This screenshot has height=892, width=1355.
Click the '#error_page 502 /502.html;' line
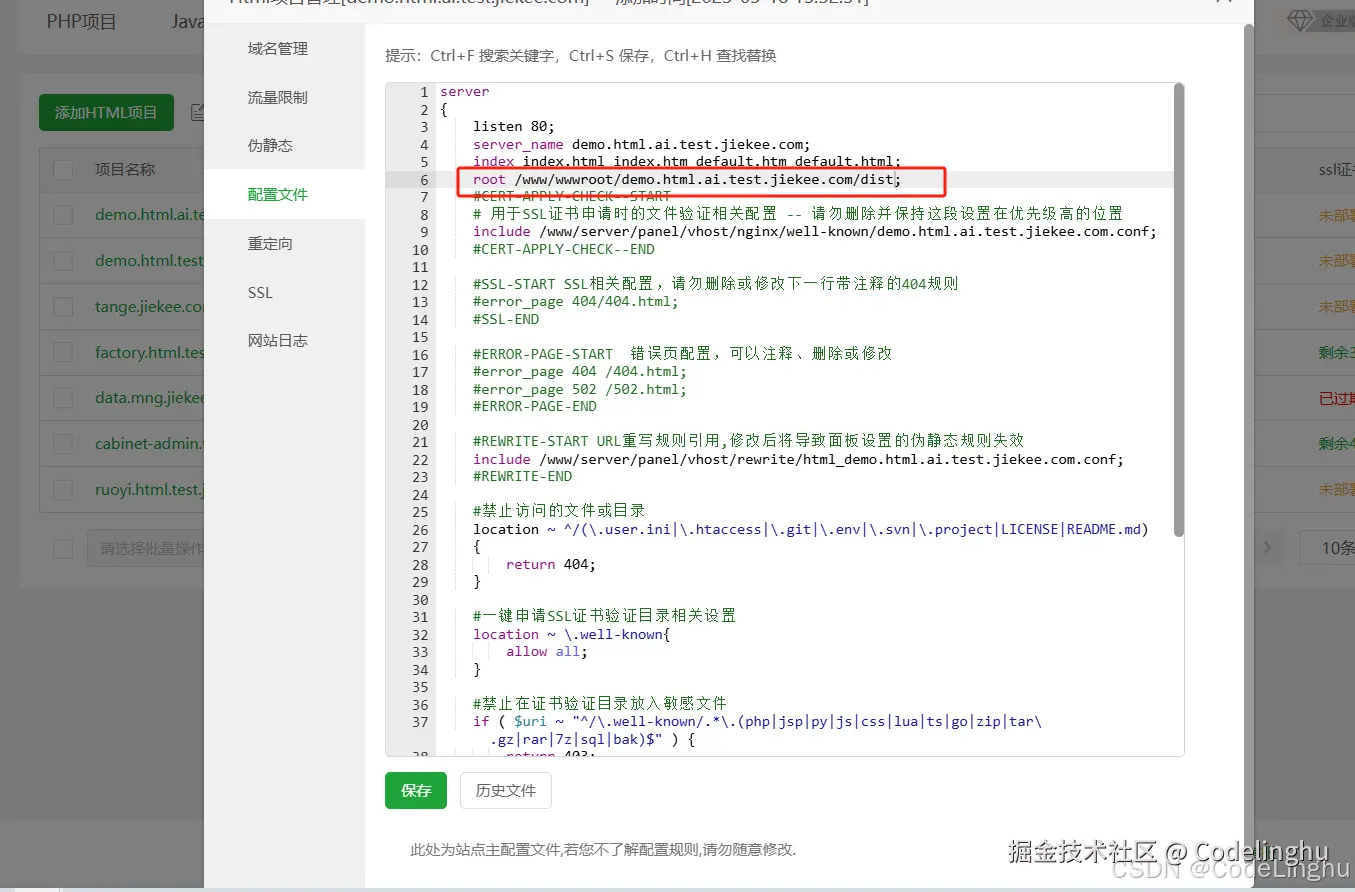click(x=580, y=389)
